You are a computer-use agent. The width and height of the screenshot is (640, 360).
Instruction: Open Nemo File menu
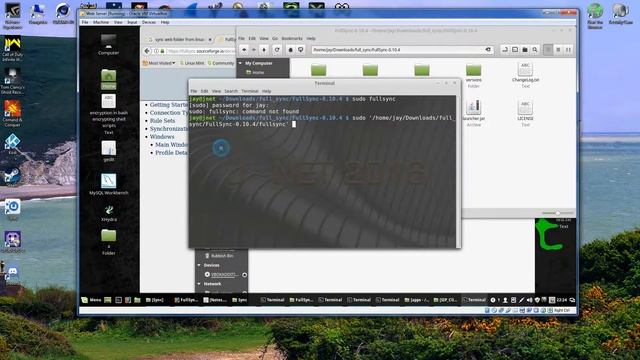click(242, 38)
